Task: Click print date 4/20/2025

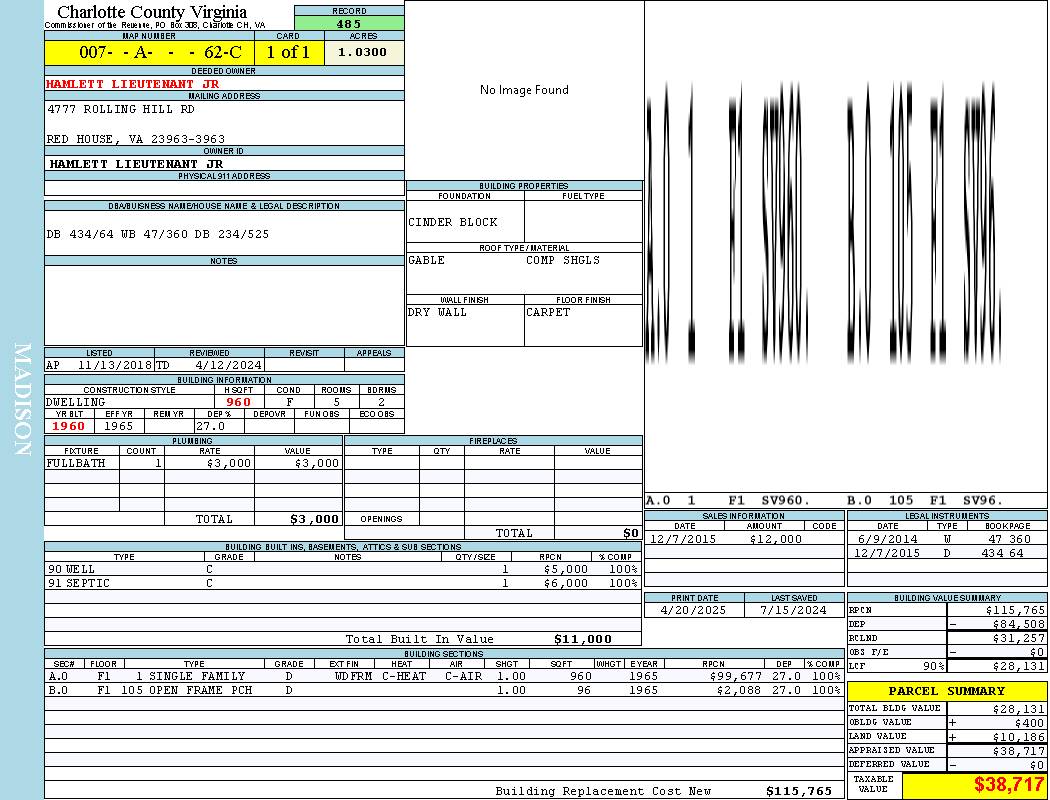Action: [693, 610]
